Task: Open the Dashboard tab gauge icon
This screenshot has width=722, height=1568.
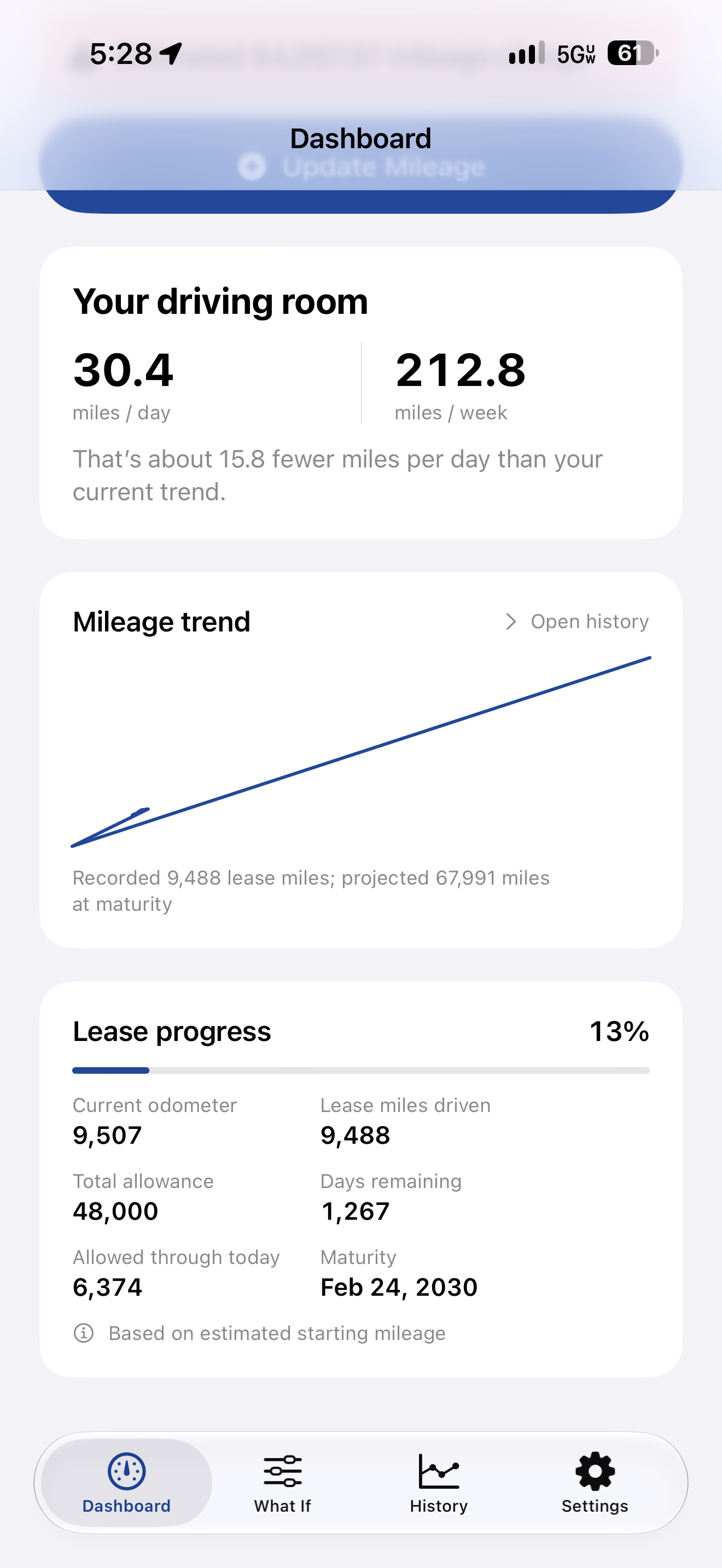Action: pyautogui.click(x=127, y=1471)
